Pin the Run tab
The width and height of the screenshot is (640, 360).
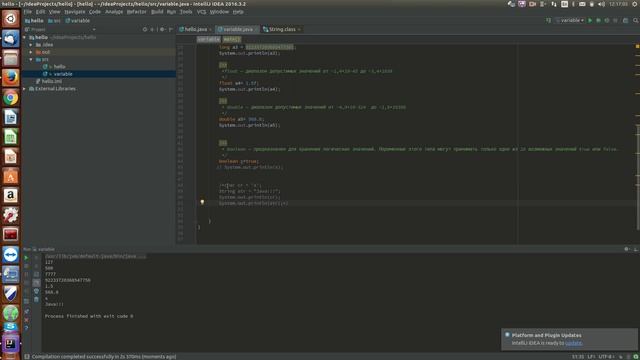click(x=26, y=311)
